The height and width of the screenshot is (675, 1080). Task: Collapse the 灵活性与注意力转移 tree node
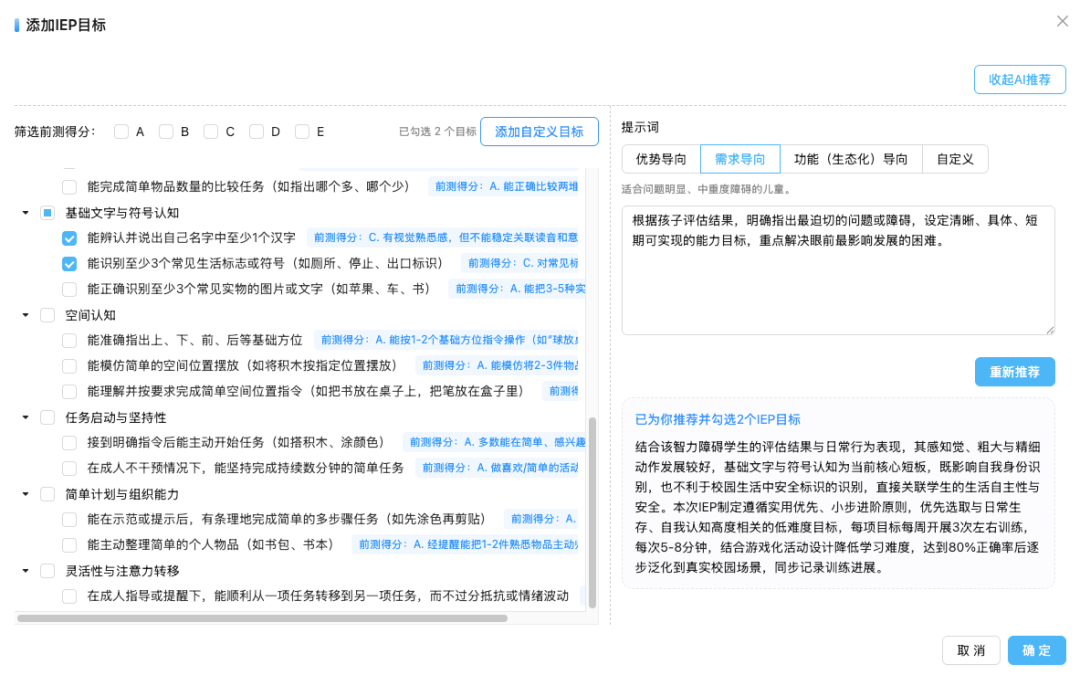tap(25, 570)
